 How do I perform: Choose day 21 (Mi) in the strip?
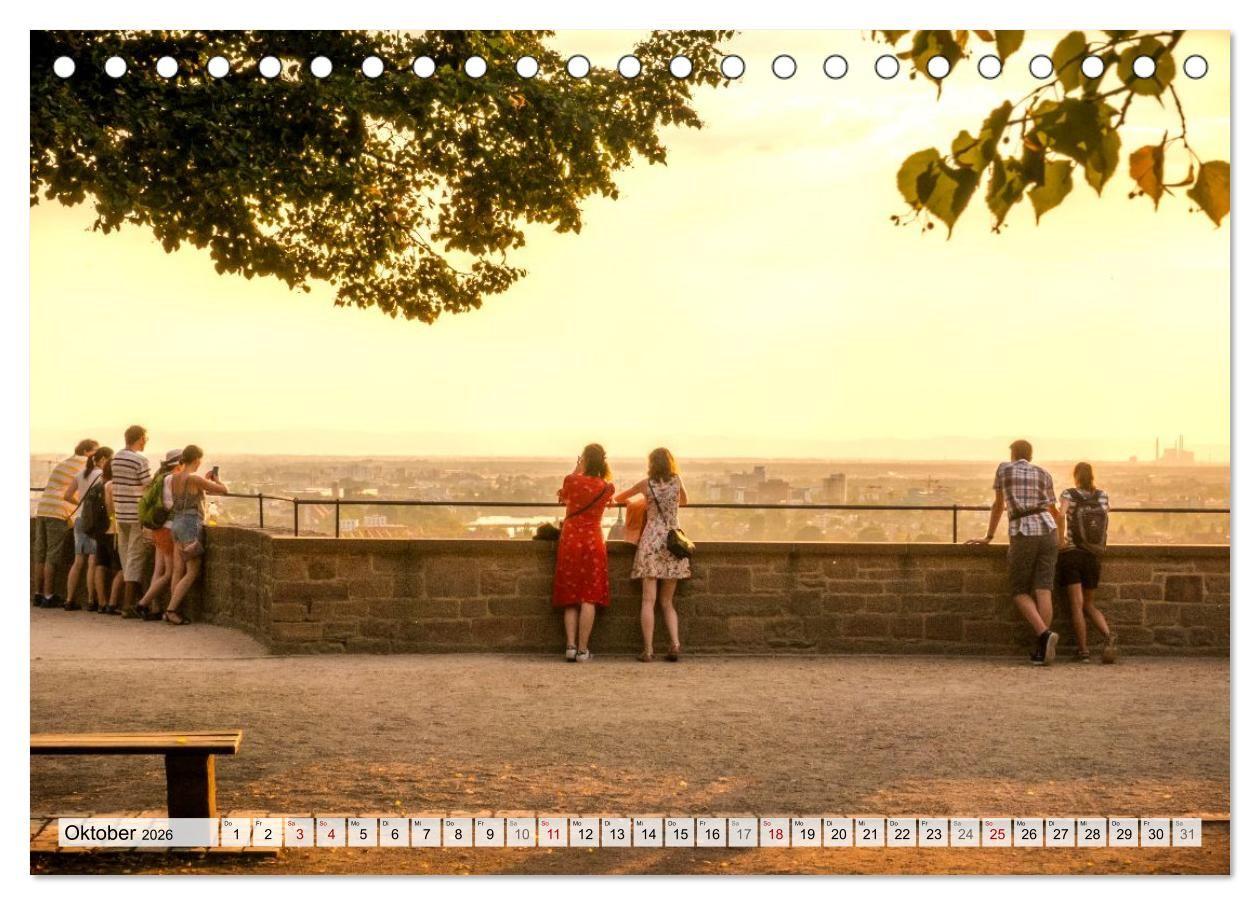tap(869, 833)
